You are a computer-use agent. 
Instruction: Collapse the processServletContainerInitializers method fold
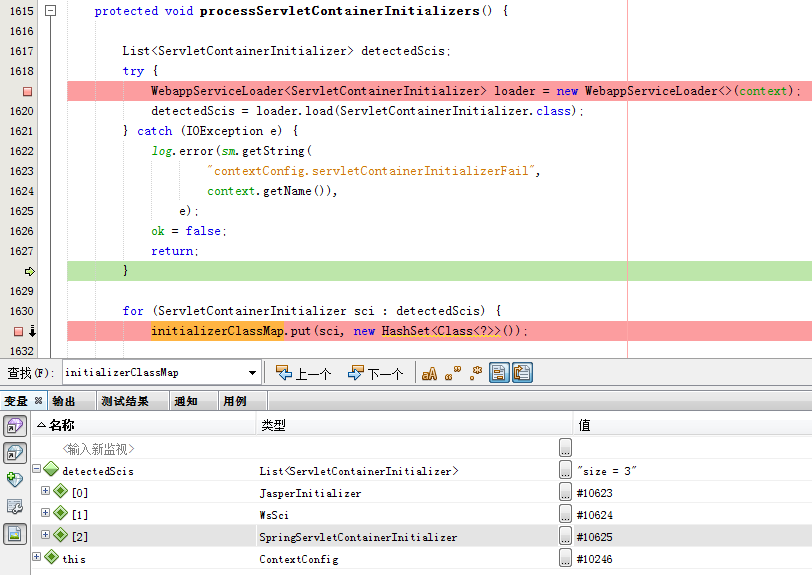coord(50,10)
